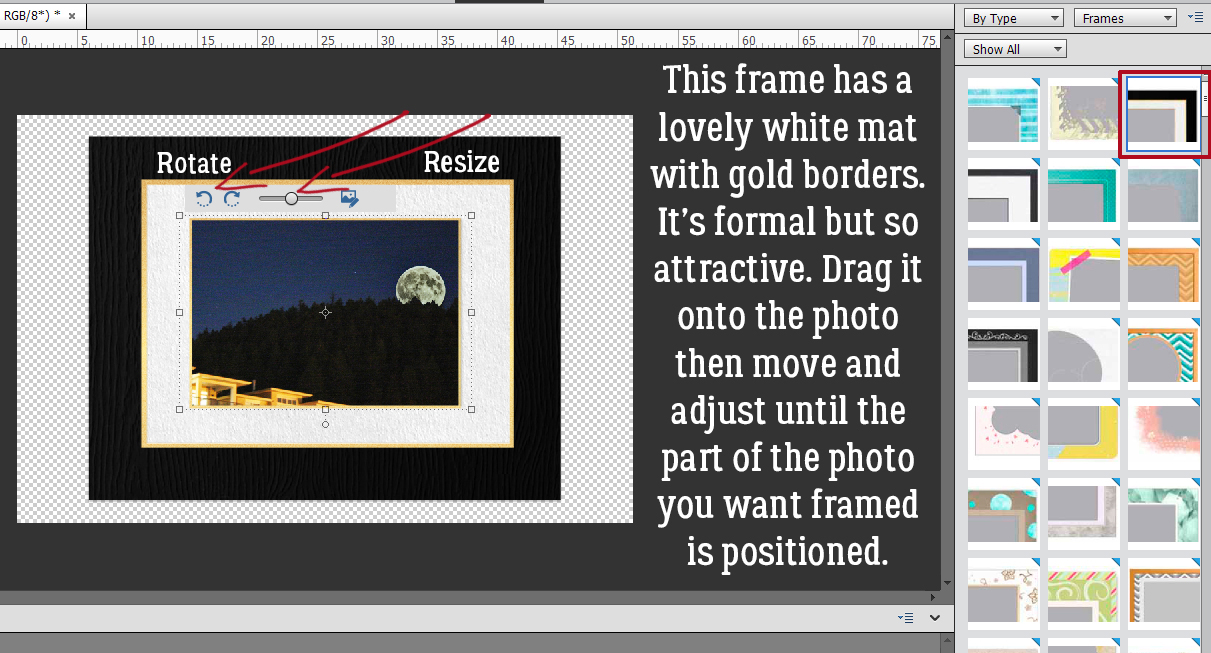Click the bottom-middle transform handle of the photo
Screen dimensions: 1211x653
[x=325, y=409]
